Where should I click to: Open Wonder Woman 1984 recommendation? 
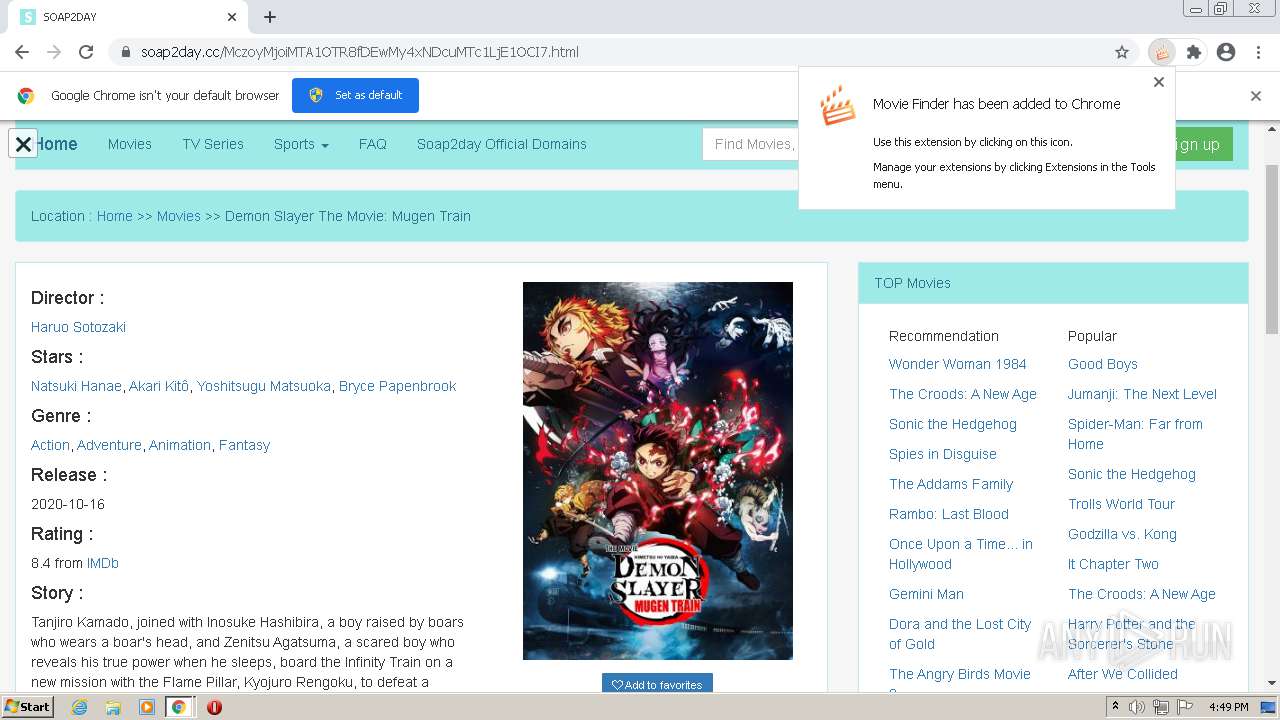tap(958, 364)
